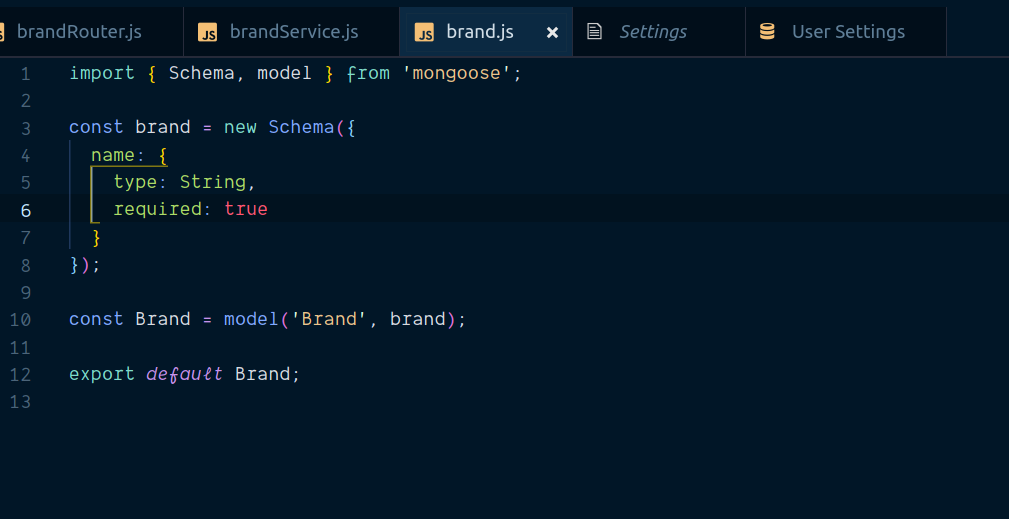The image size is (1009, 519).
Task: Click 'Schema' in the import statement
Action: [201, 73]
